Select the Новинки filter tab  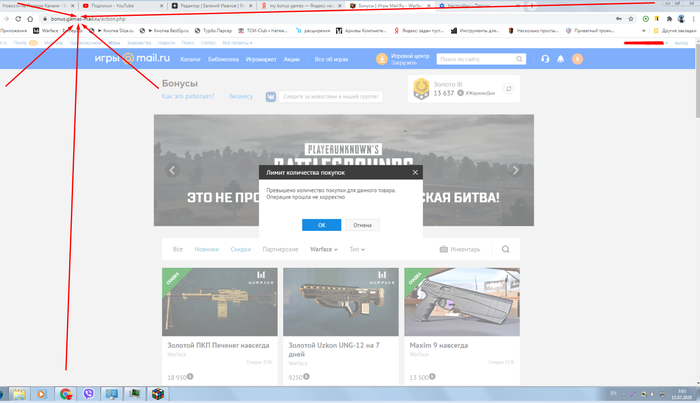click(x=207, y=249)
